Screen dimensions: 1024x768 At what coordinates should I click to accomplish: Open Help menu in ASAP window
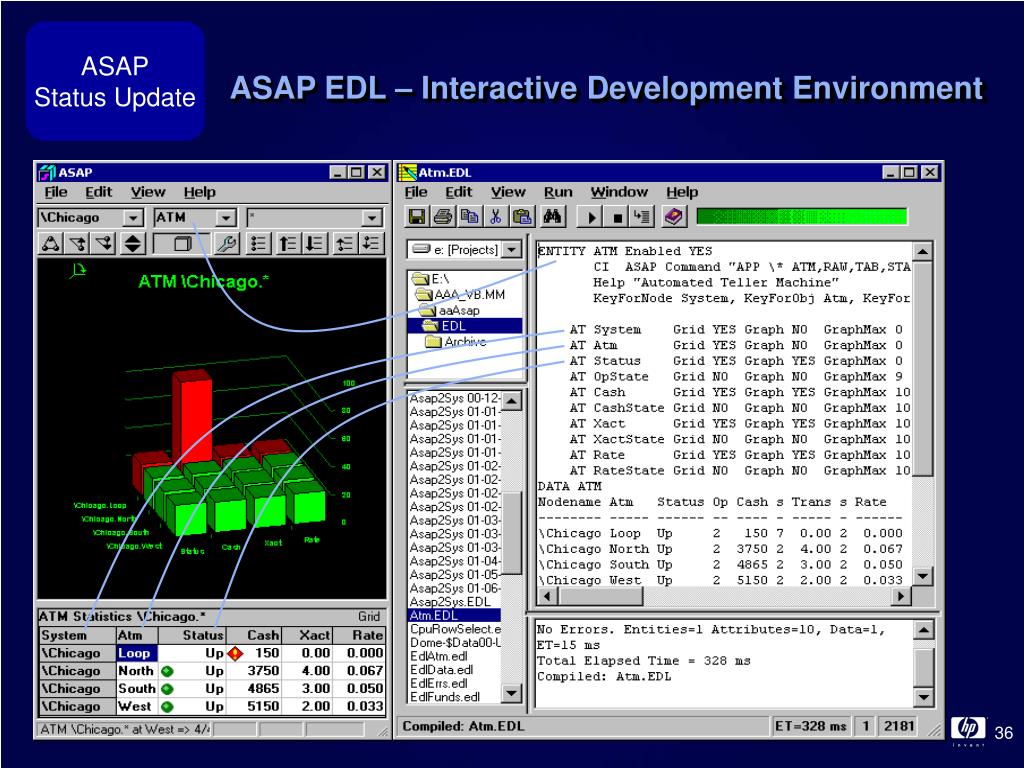[199, 192]
